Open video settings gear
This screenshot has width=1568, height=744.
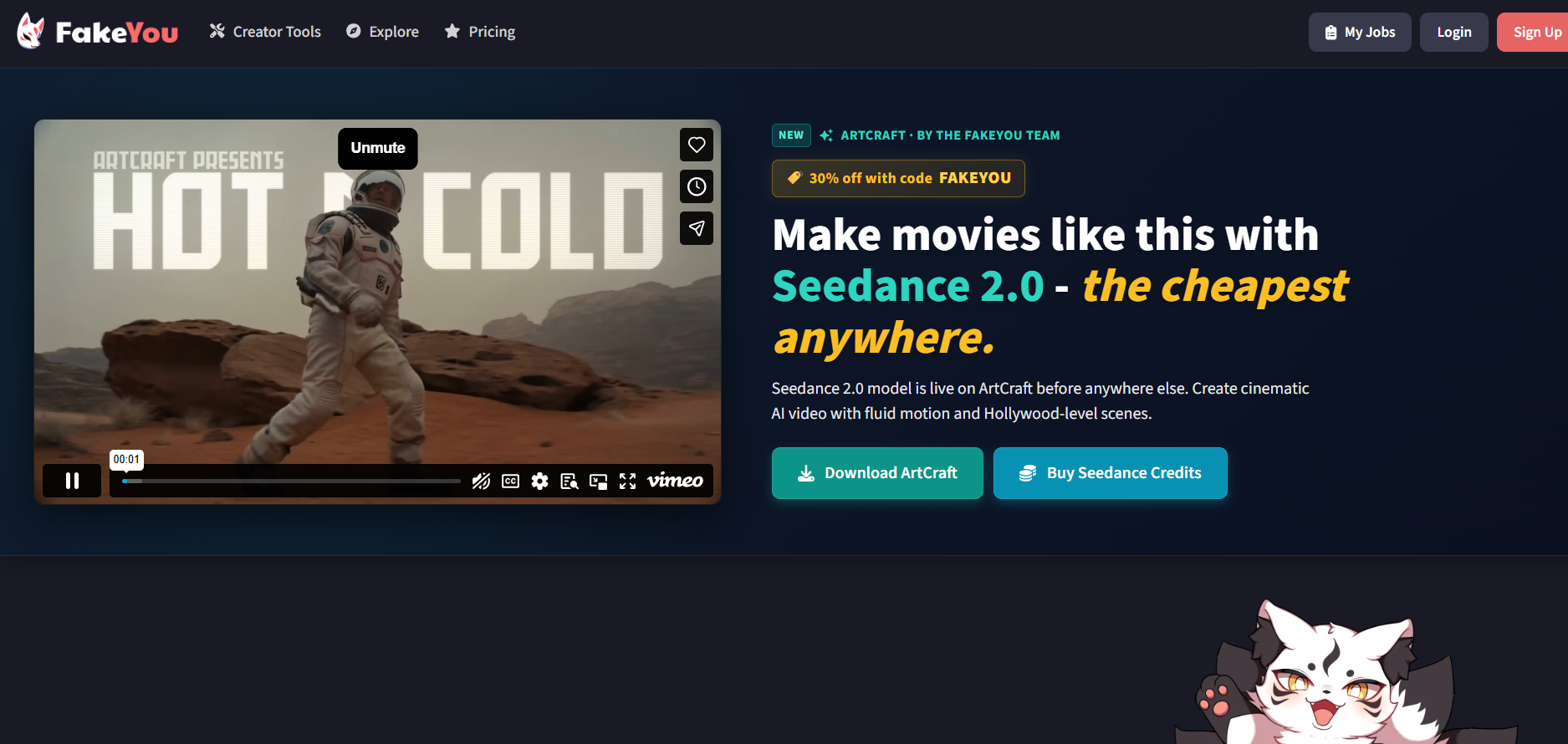[539, 481]
